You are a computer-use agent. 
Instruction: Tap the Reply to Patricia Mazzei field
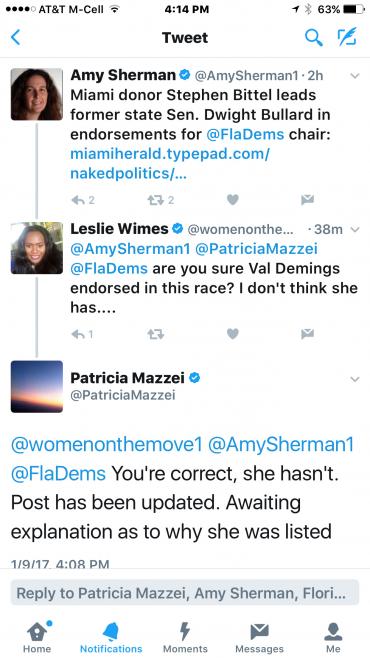[185, 593]
